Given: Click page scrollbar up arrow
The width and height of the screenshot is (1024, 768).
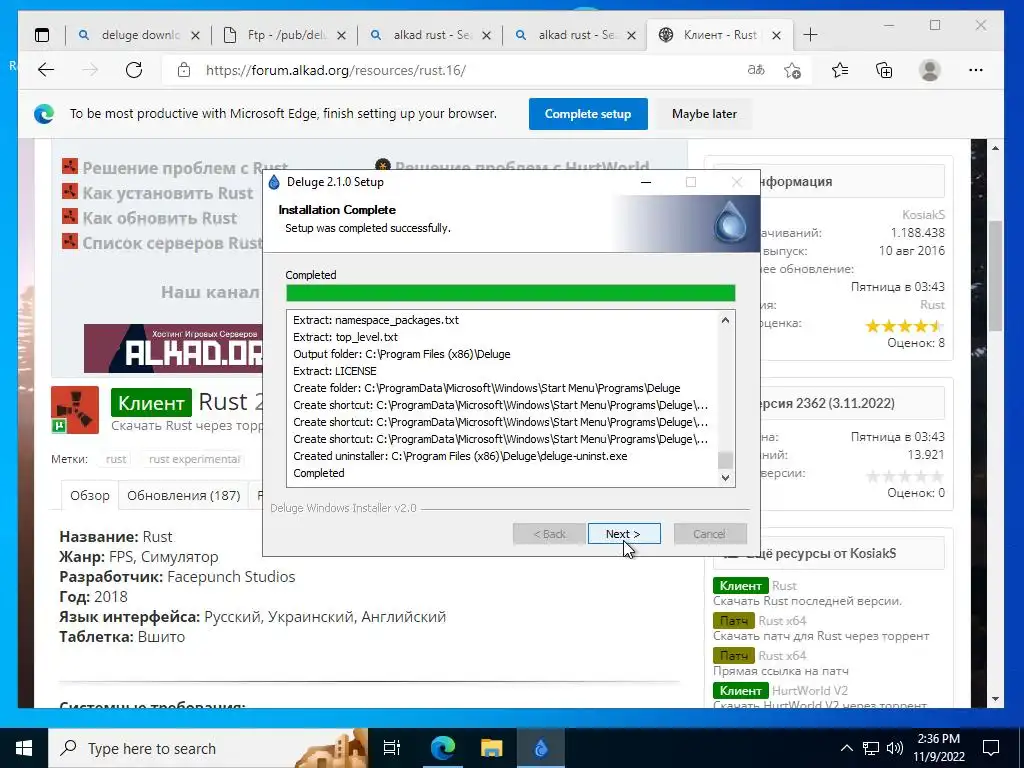Looking at the screenshot, I should point(995,148).
